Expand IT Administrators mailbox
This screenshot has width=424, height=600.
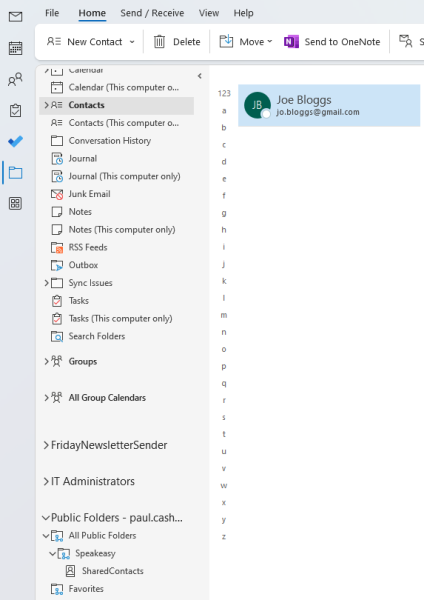point(46,481)
